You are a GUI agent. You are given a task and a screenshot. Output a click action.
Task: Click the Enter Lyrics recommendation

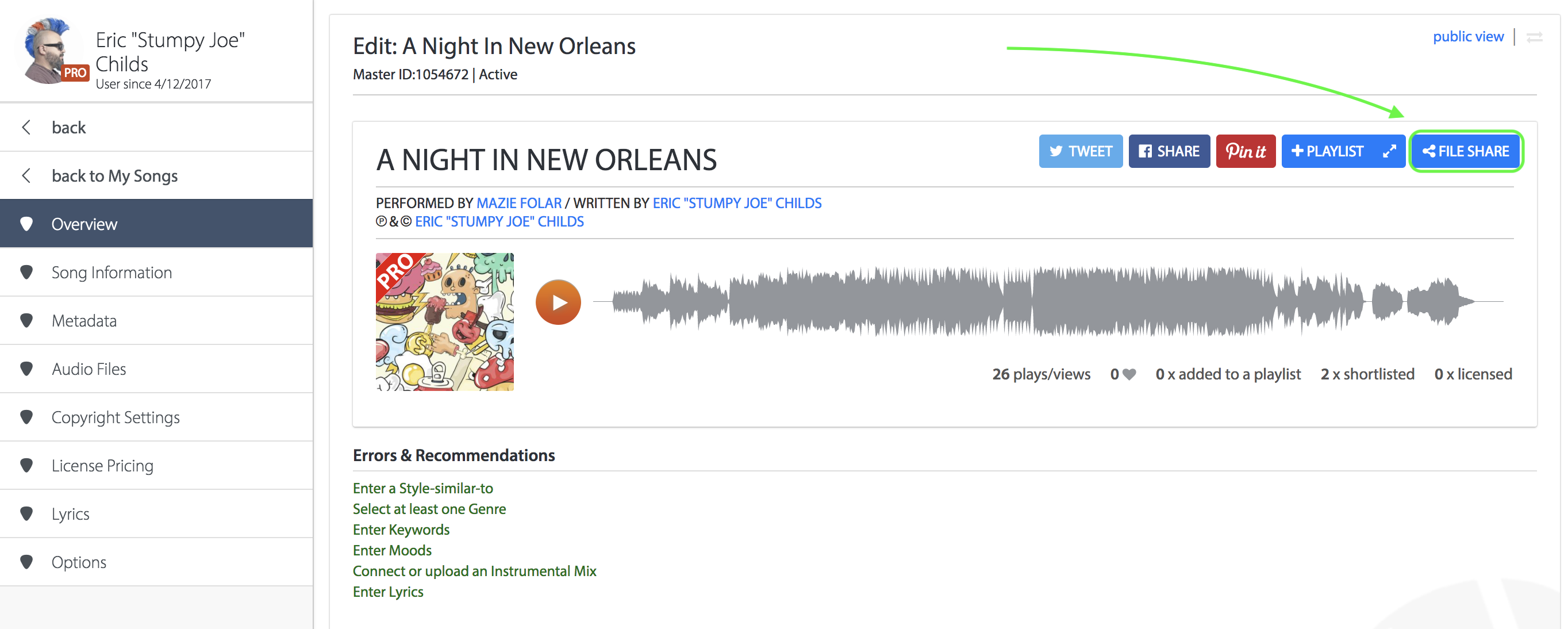[x=388, y=592]
